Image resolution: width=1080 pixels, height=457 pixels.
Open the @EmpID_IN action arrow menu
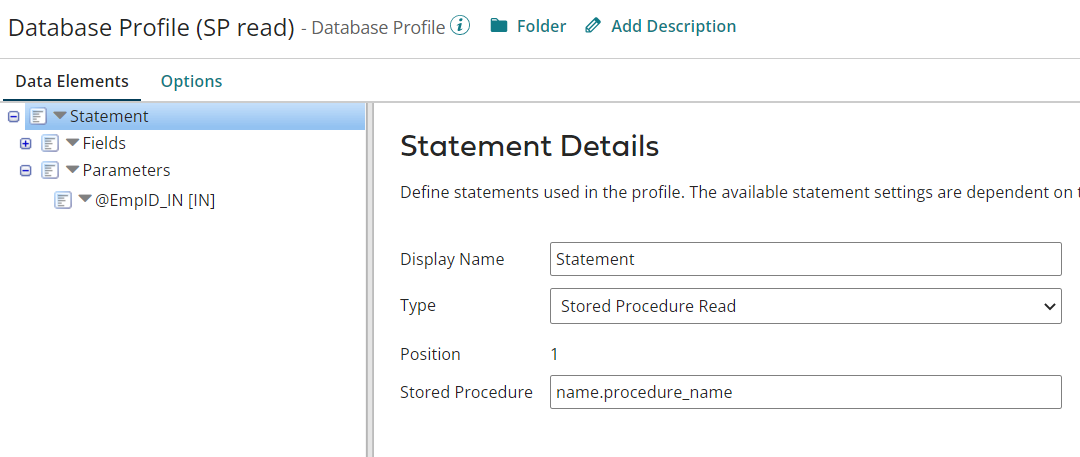pos(85,199)
